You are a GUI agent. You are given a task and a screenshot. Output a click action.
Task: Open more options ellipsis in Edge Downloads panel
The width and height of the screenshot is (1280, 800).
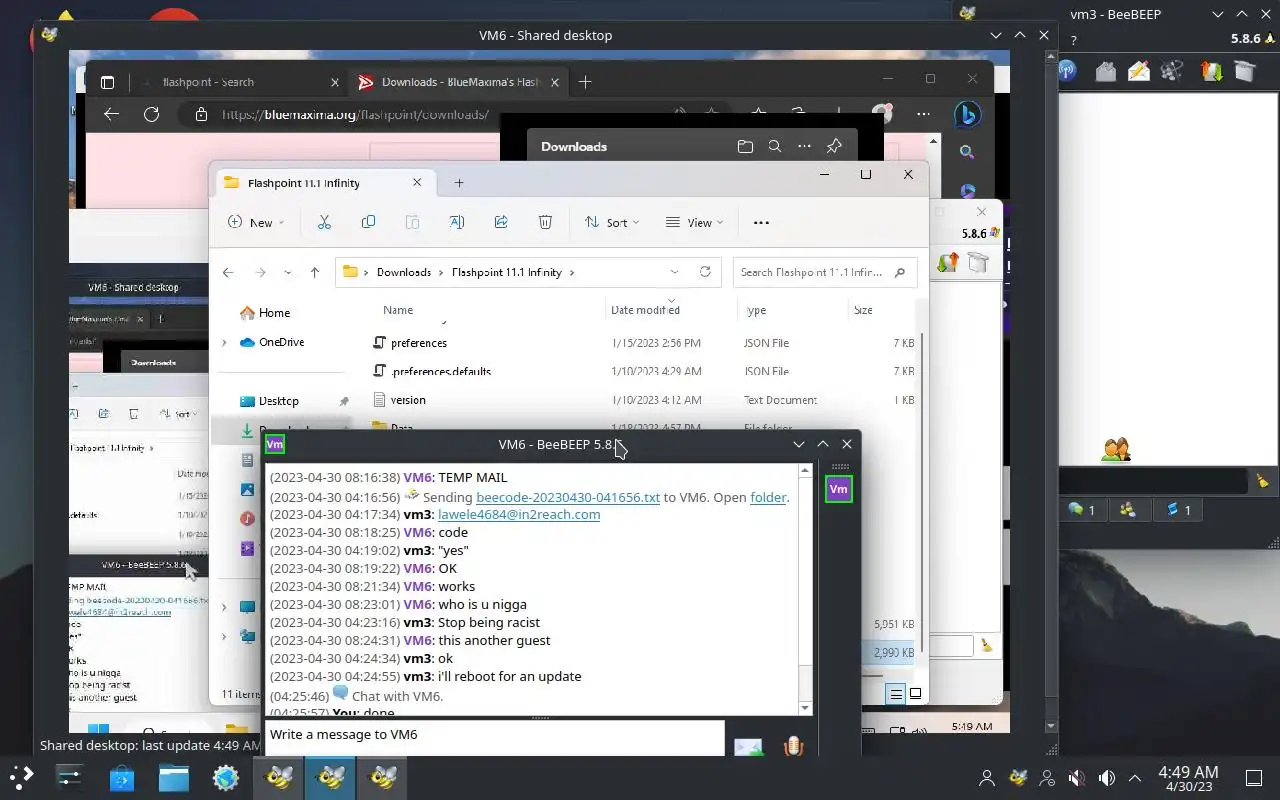click(x=804, y=146)
